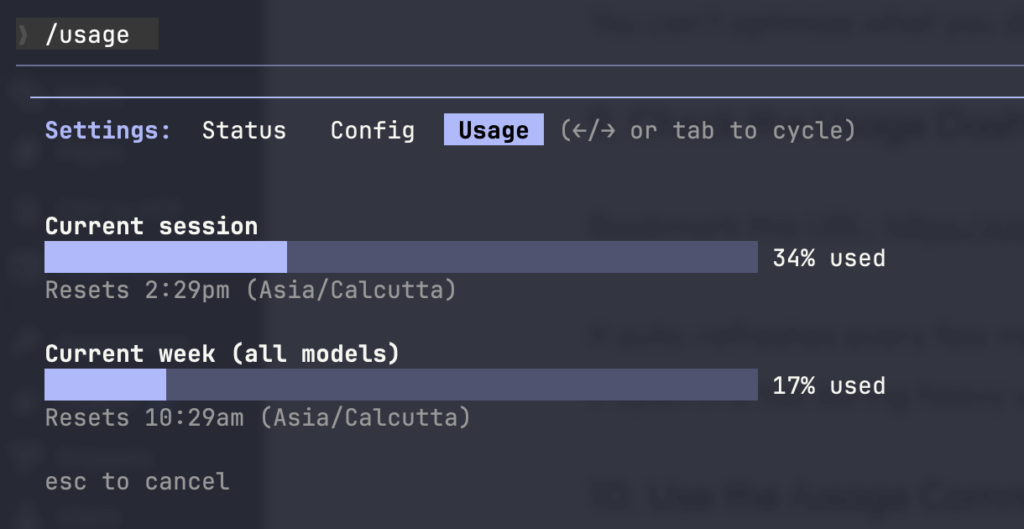Click the "Current week (all models)" heading
The image size is (1024, 529).
[222, 353]
